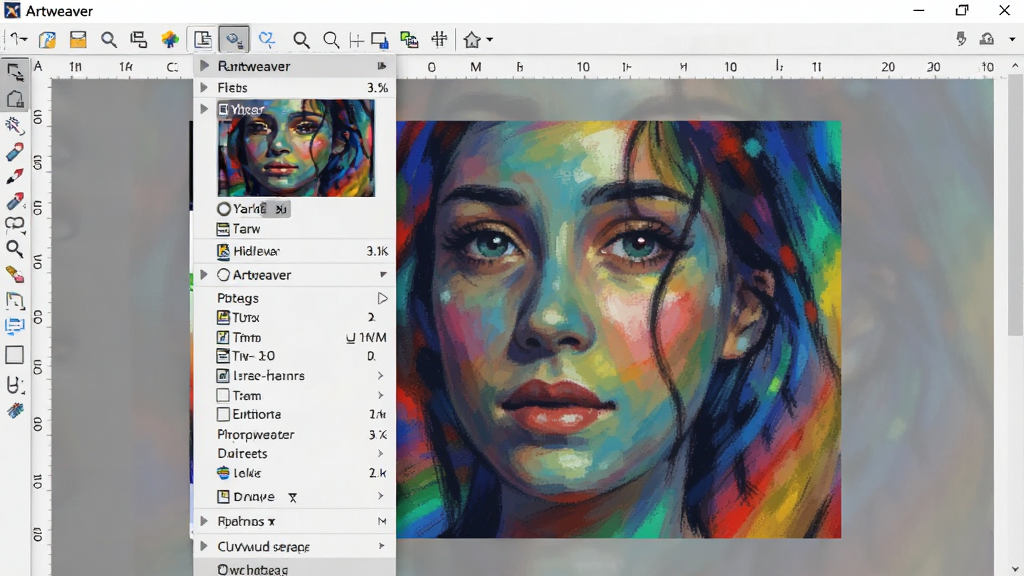Click the icon at right of Runtweaver header
Image resolution: width=1024 pixels, height=576 pixels.
point(382,66)
